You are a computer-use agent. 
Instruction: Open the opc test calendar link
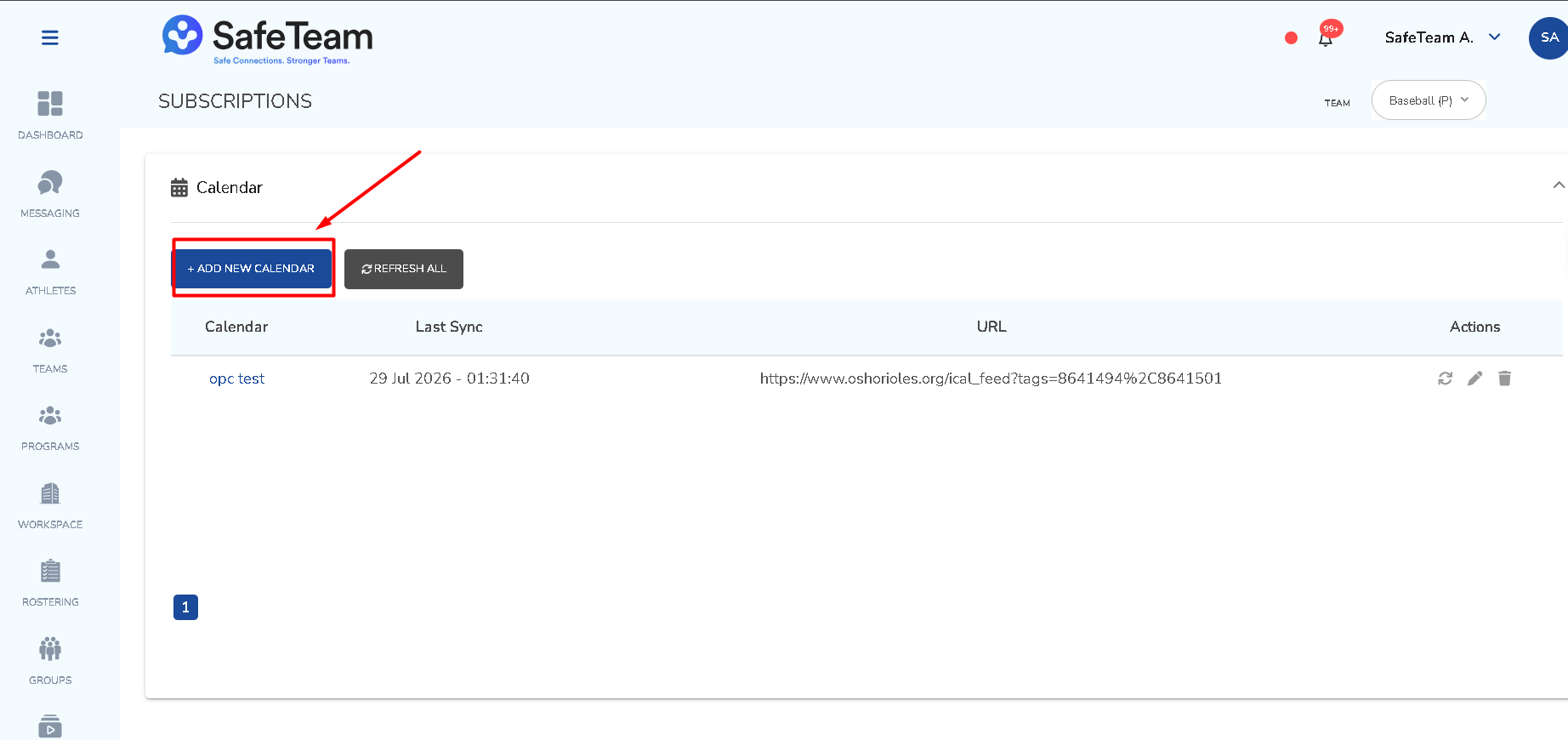(x=236, y=379)
